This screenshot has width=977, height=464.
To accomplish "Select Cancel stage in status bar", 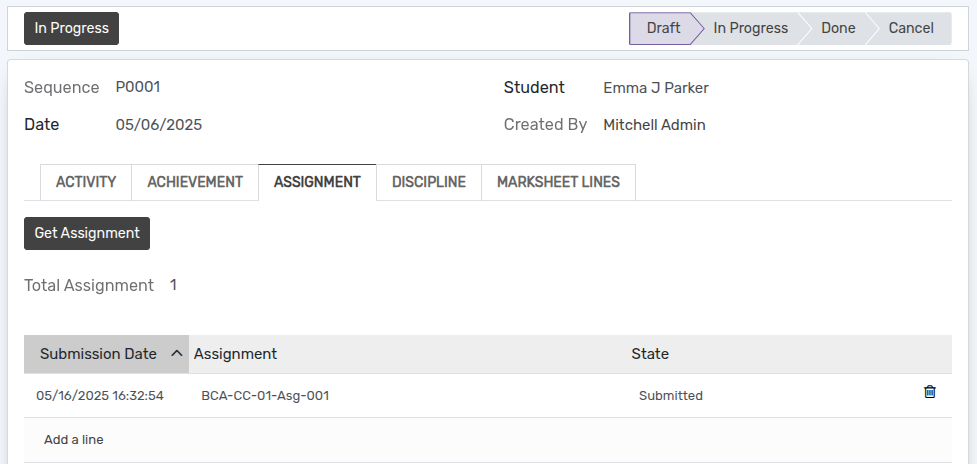I will click(x=911, y=28).
